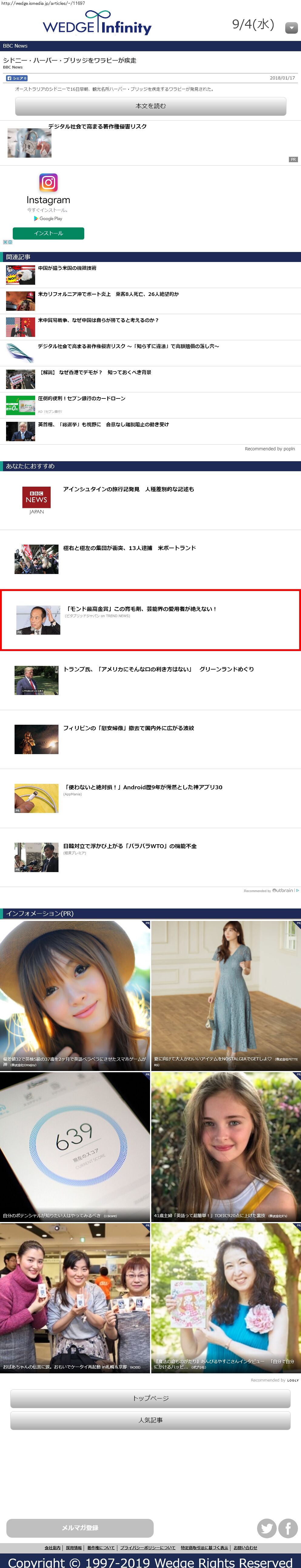The height and width of the screenshot is (1568, 301).
Task: Open the Einstein travel diary article
Action: coord(128,489)
